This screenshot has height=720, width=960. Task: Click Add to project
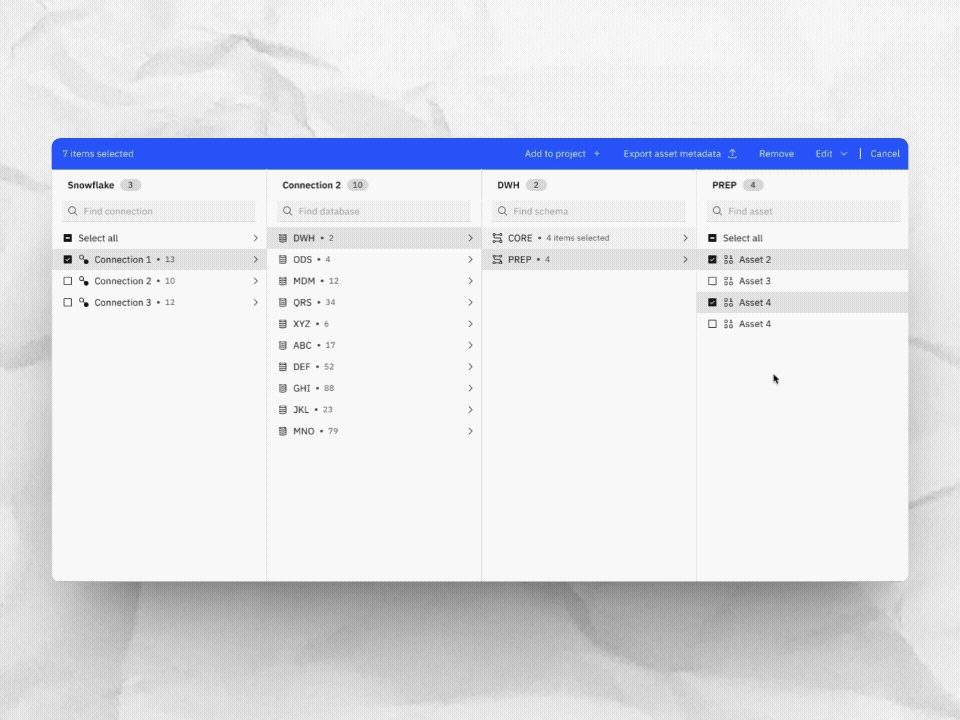pyautogui.click(x=555, y=153)
